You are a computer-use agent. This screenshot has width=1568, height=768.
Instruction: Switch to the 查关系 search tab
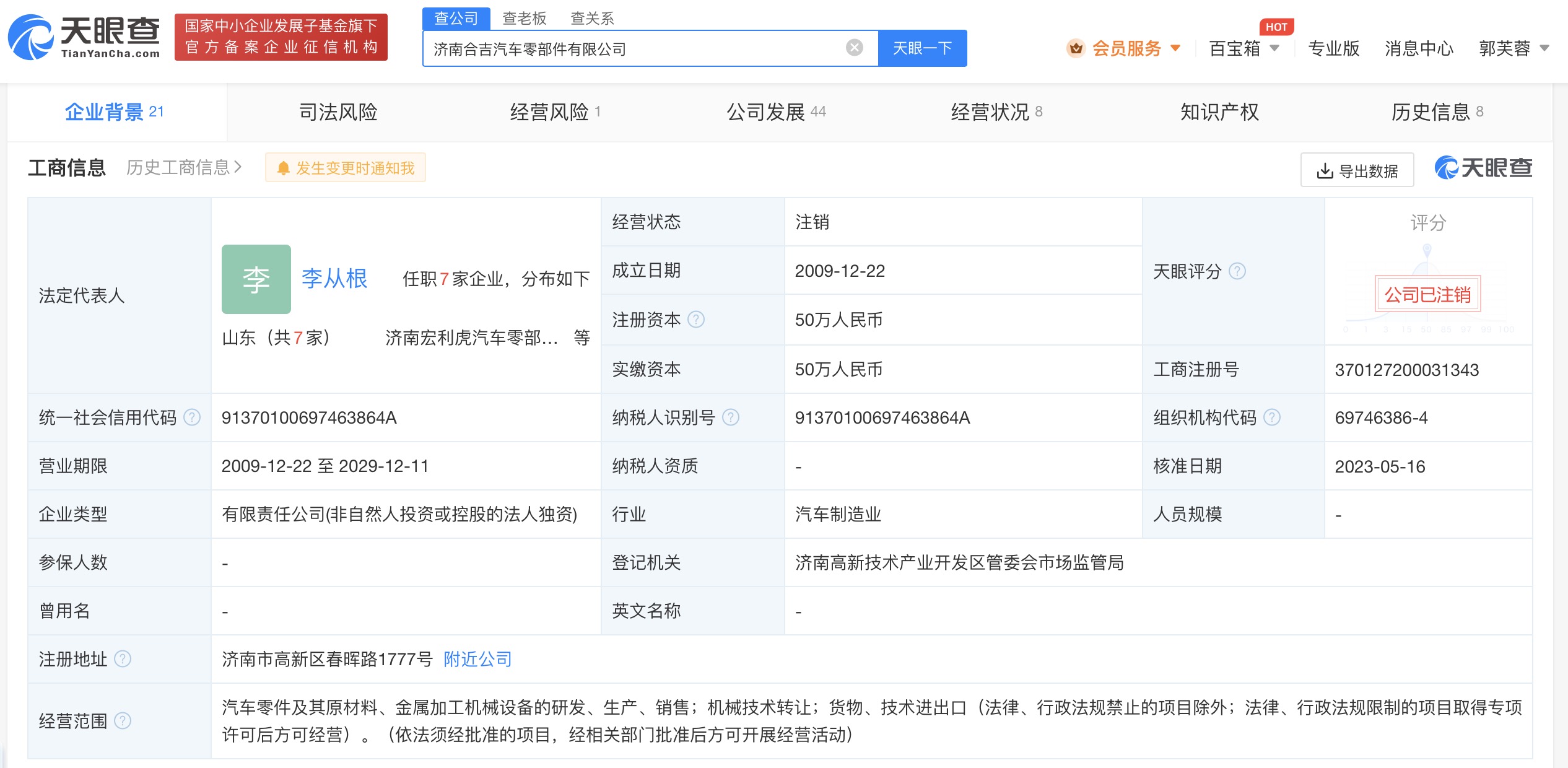592,19
